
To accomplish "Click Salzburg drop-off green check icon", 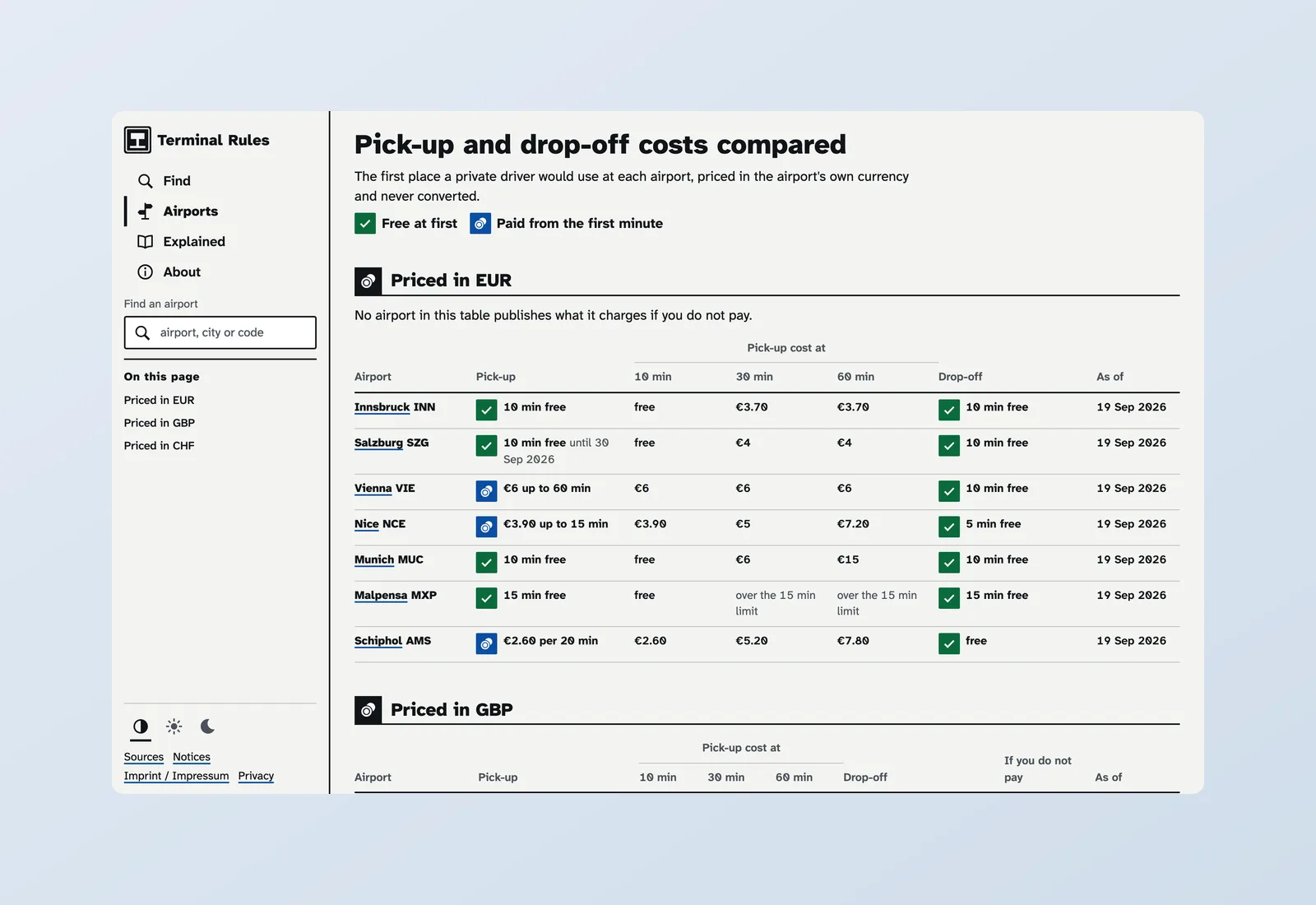I will pos(949,445).
